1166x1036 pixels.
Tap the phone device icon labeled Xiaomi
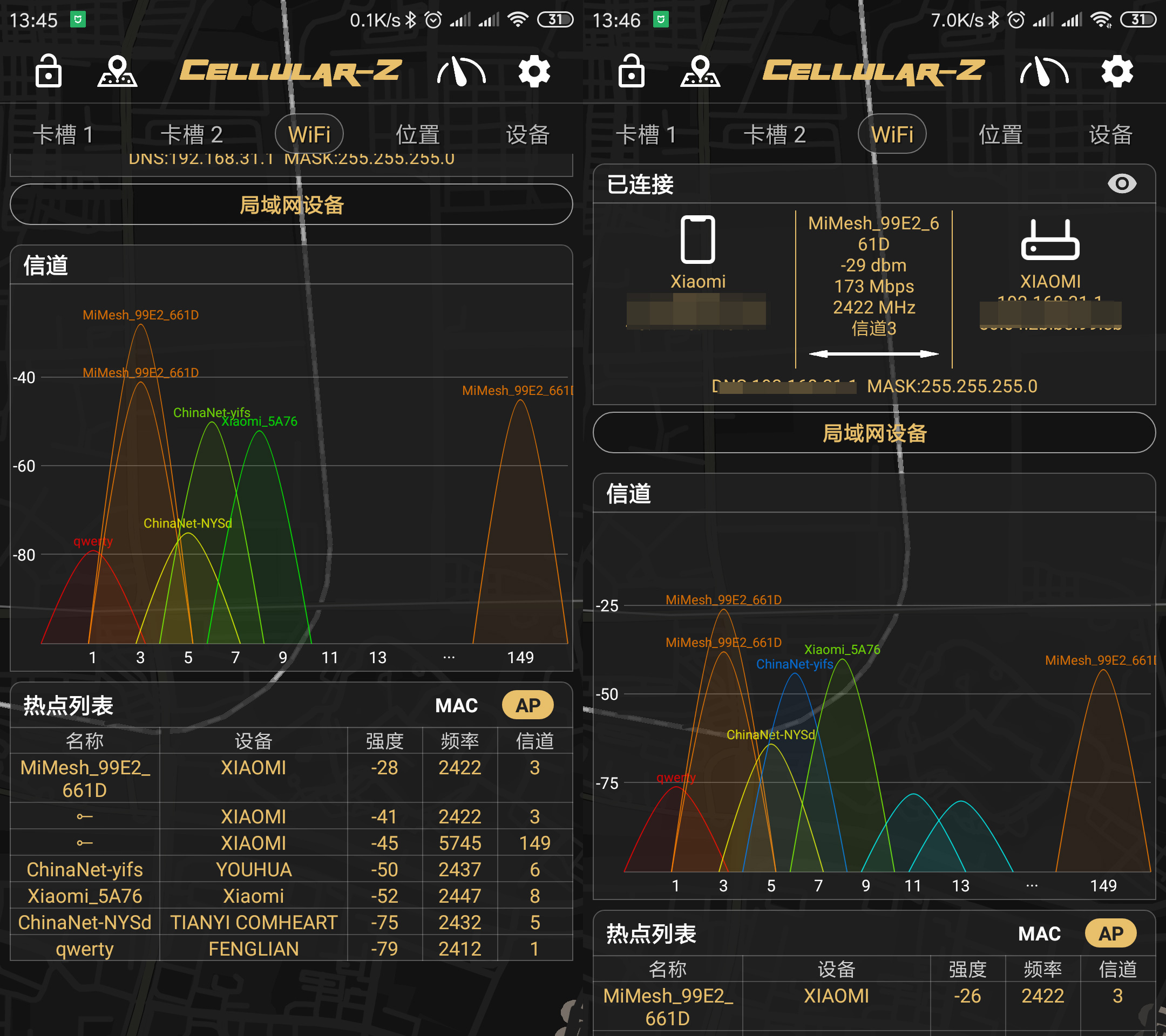pyautogui.click(x=697, y=240)
